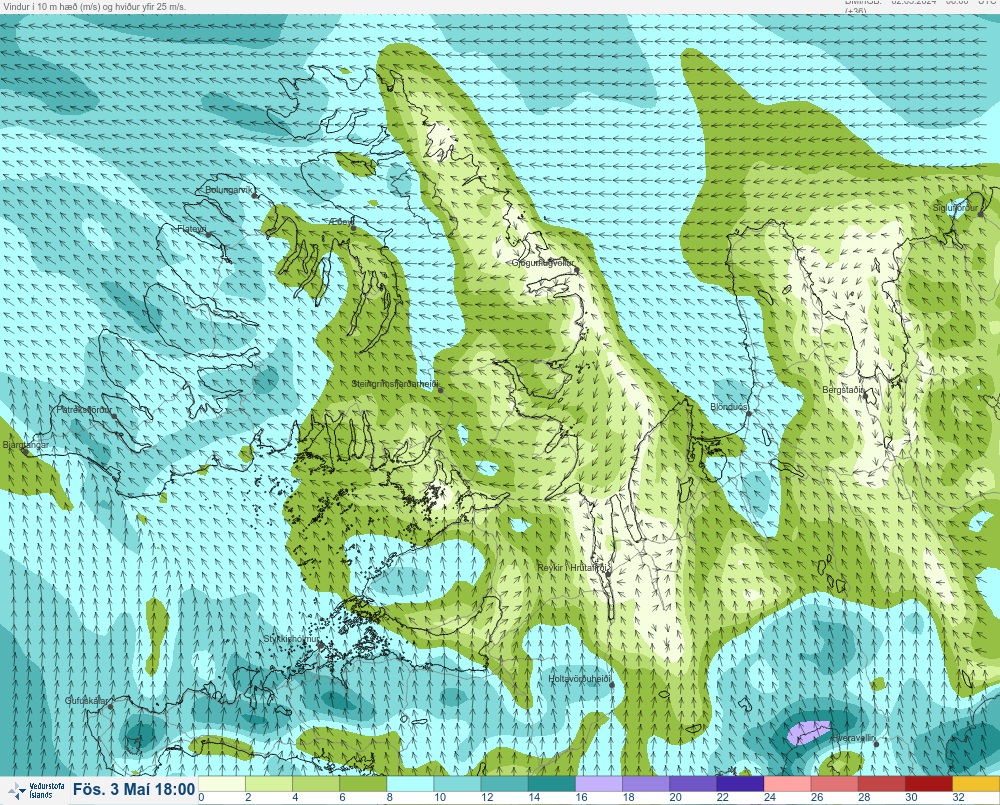Click the 30–32 m/s dark red legend swatch
The height and width of the screenshot is (805, 1000).
coord(929,784)
